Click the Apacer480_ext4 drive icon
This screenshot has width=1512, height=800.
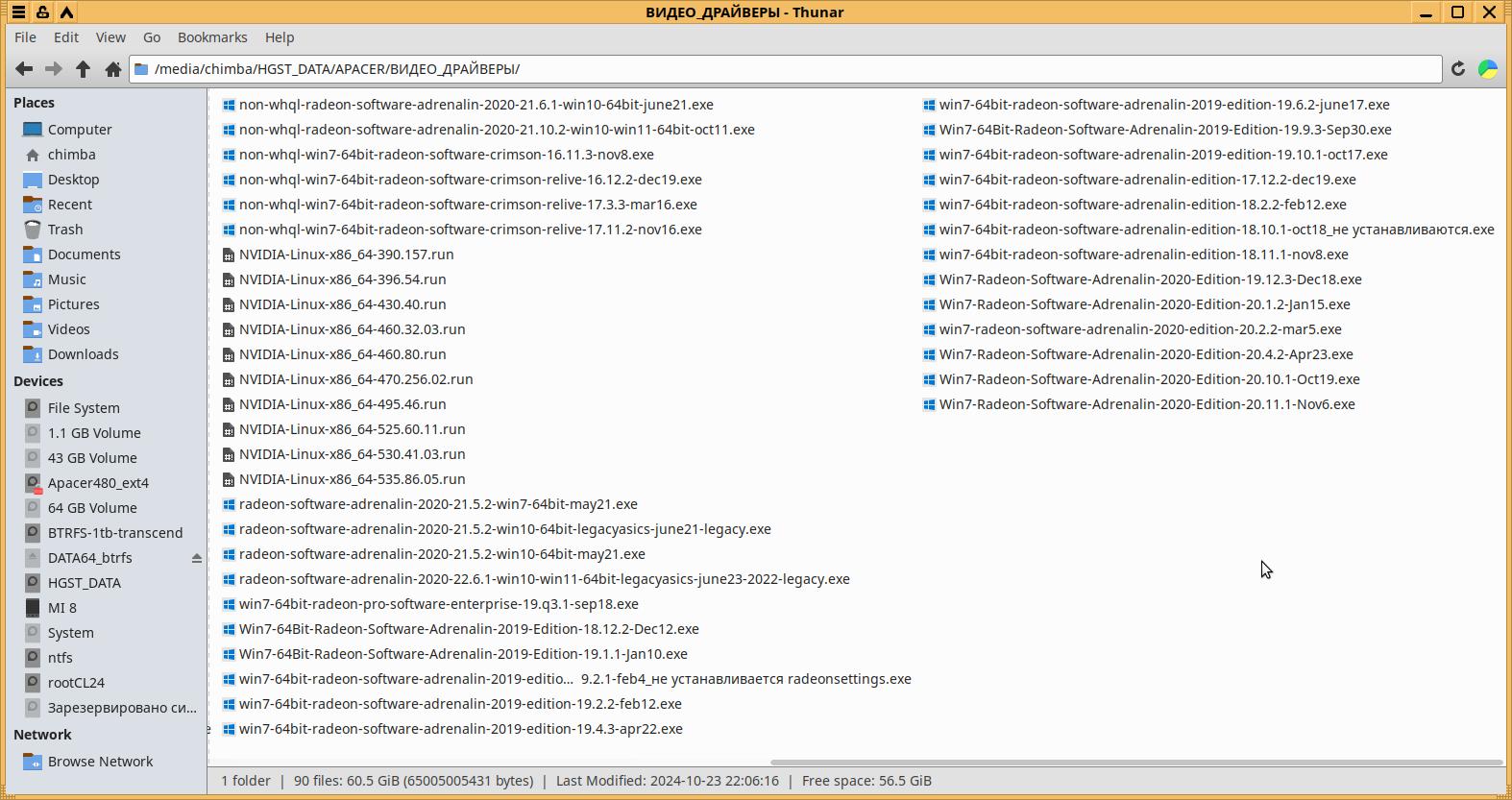[x=33, y=483]
